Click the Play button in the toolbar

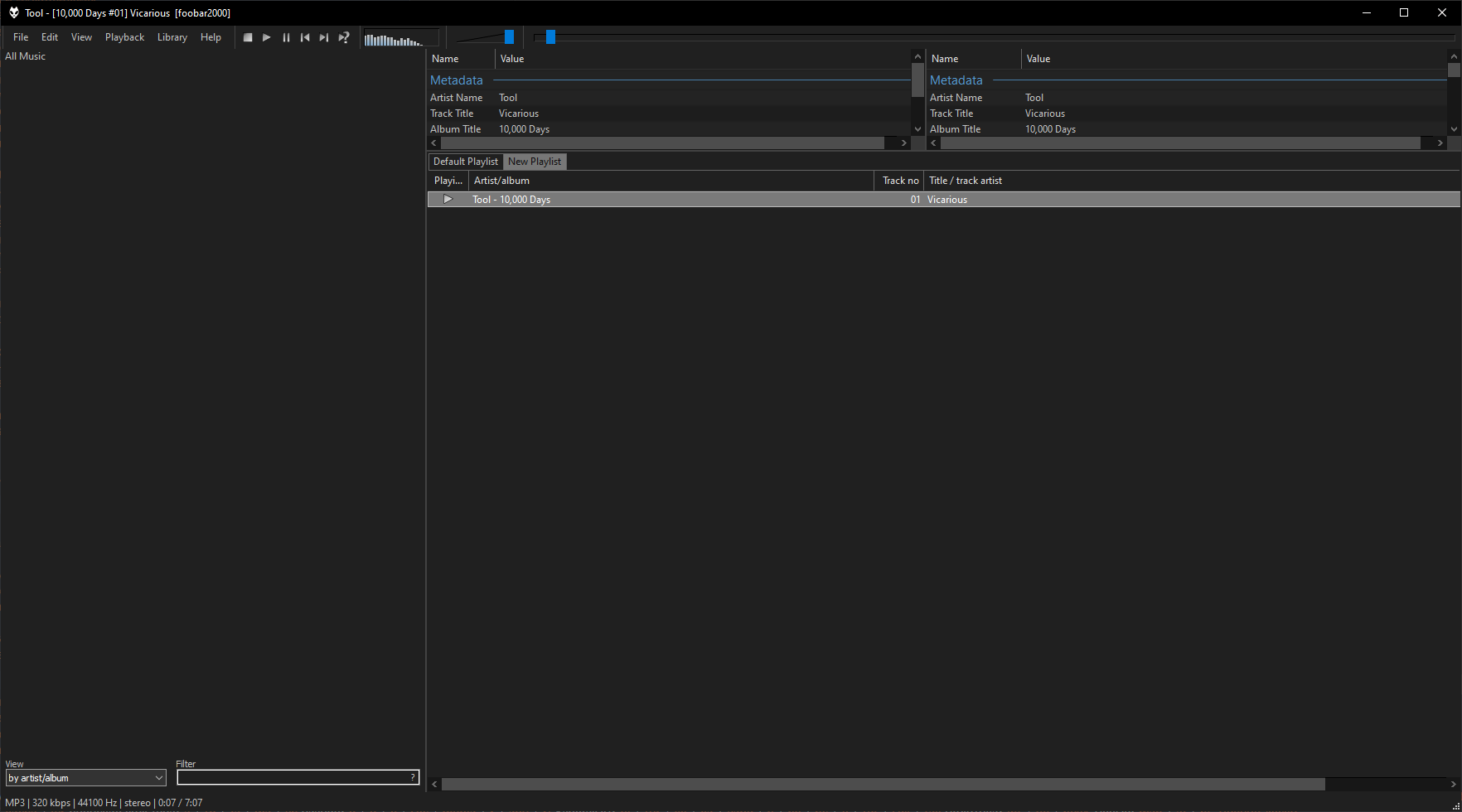(267, 37)
